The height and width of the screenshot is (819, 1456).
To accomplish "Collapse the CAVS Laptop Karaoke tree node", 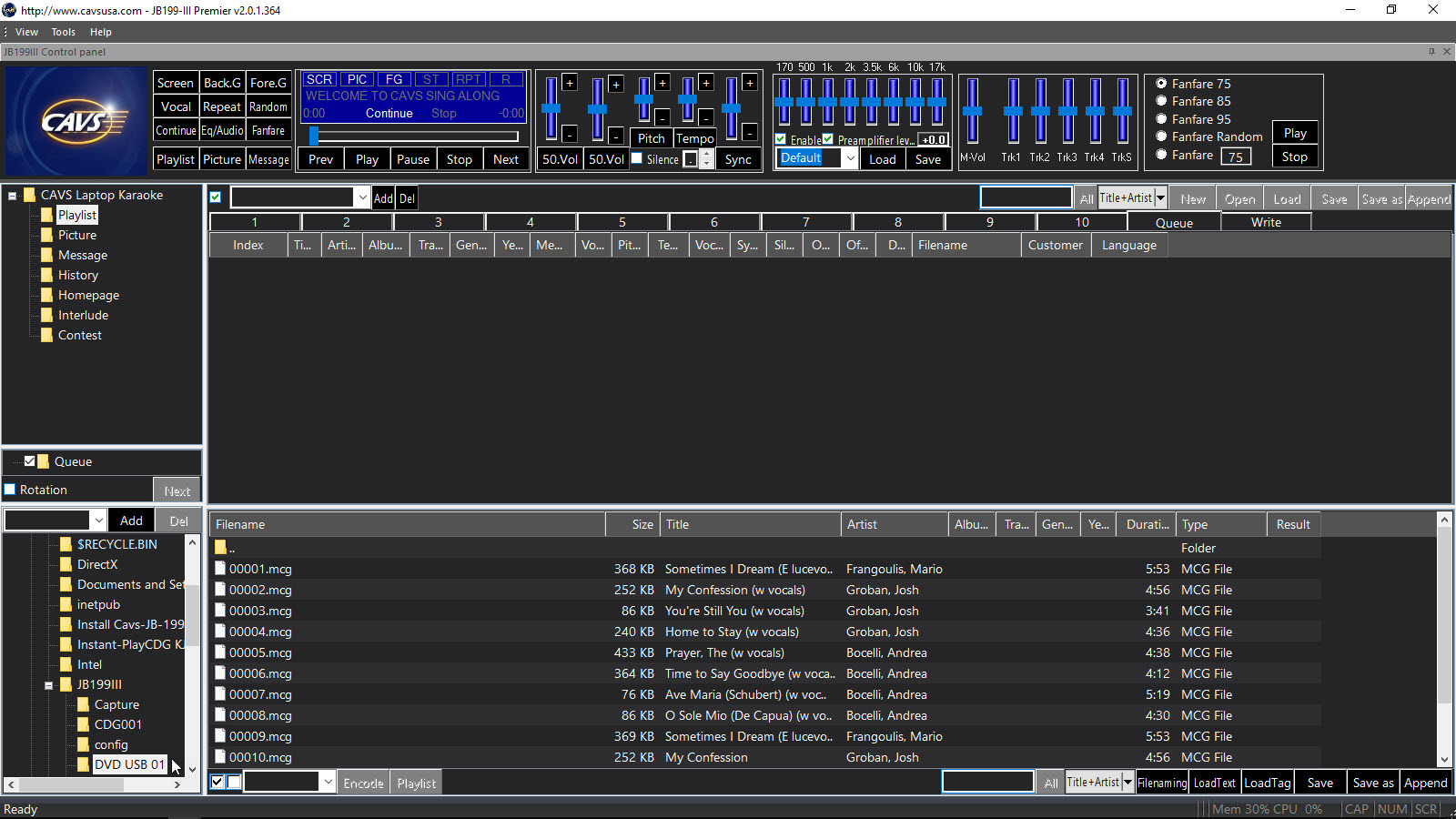I will 13,196.
